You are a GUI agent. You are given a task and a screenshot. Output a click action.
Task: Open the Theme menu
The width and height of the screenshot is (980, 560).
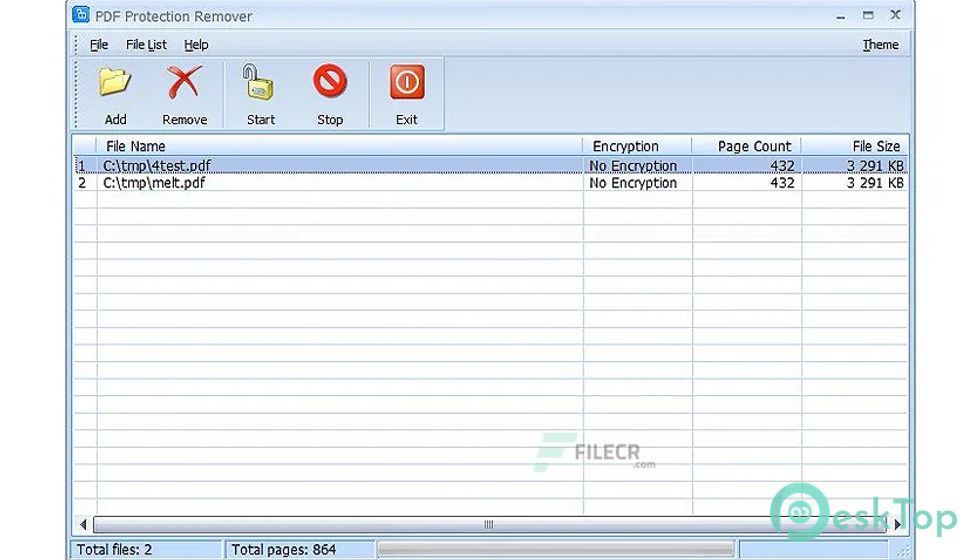tap(880, 45)
